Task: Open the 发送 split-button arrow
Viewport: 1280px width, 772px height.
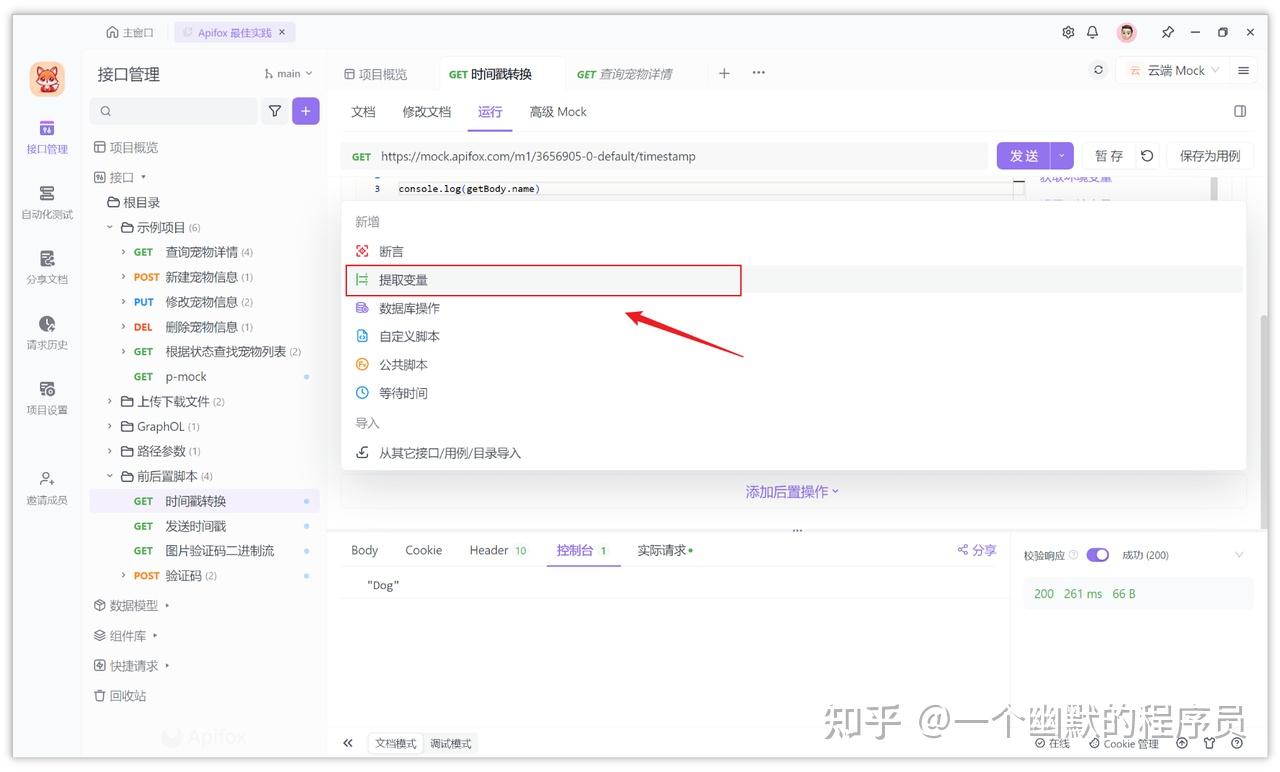Action: (1062, 156)
